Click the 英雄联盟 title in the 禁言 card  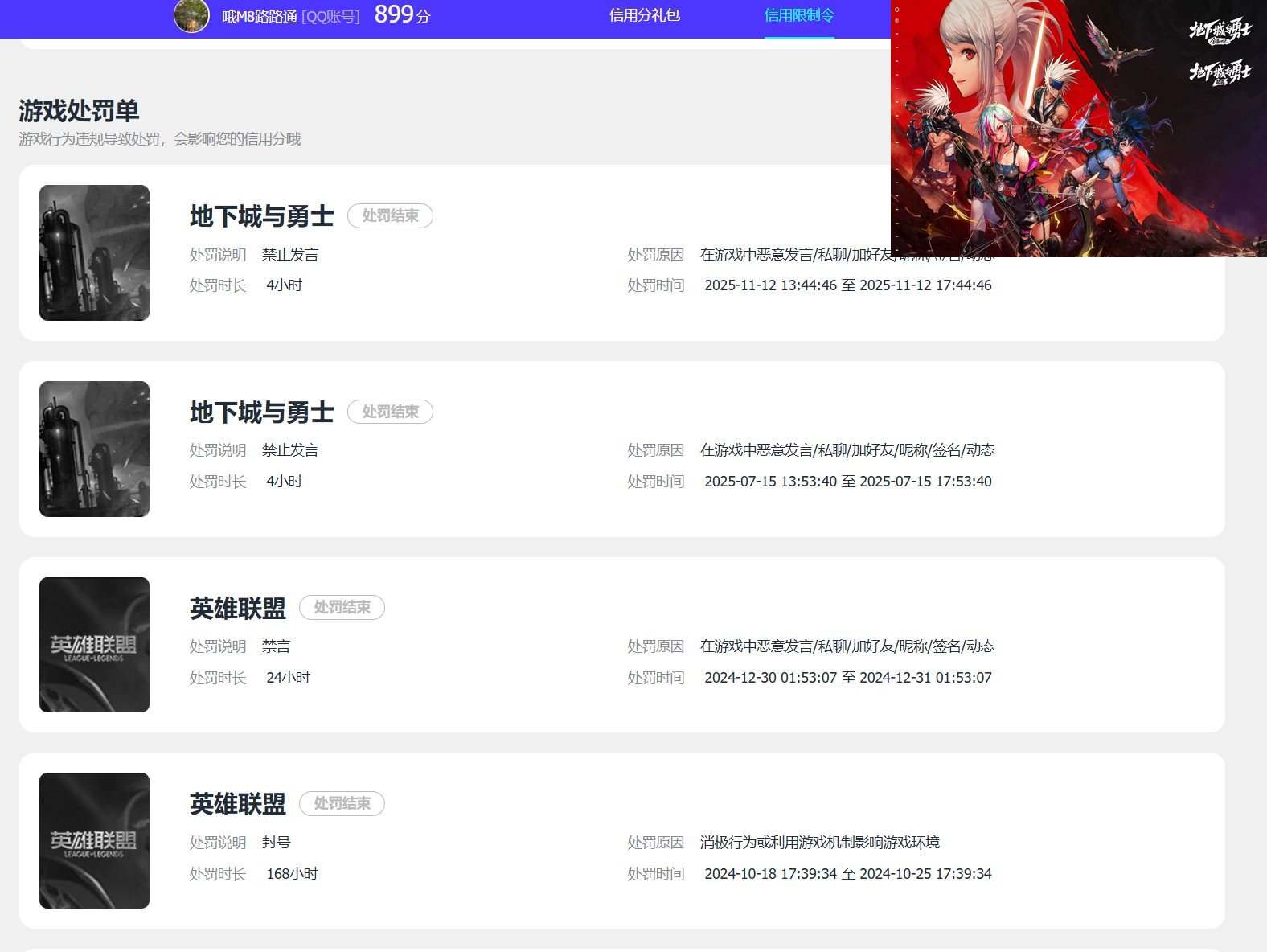click(x=238, y=609)
